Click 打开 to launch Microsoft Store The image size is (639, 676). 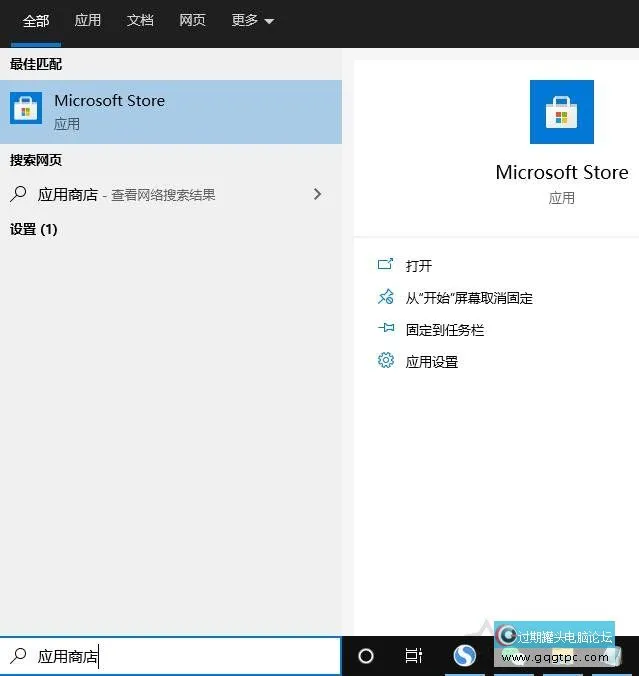tap(419, 265)
